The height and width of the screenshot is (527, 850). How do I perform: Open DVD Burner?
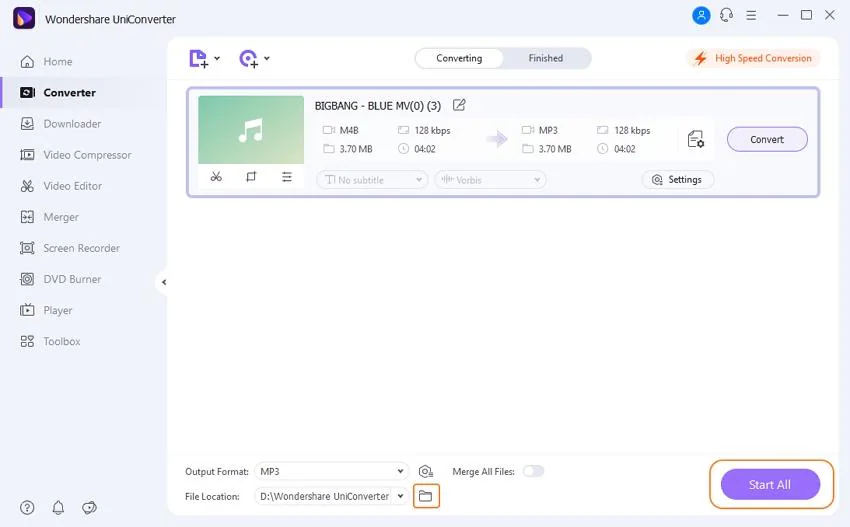pos(60,279)
